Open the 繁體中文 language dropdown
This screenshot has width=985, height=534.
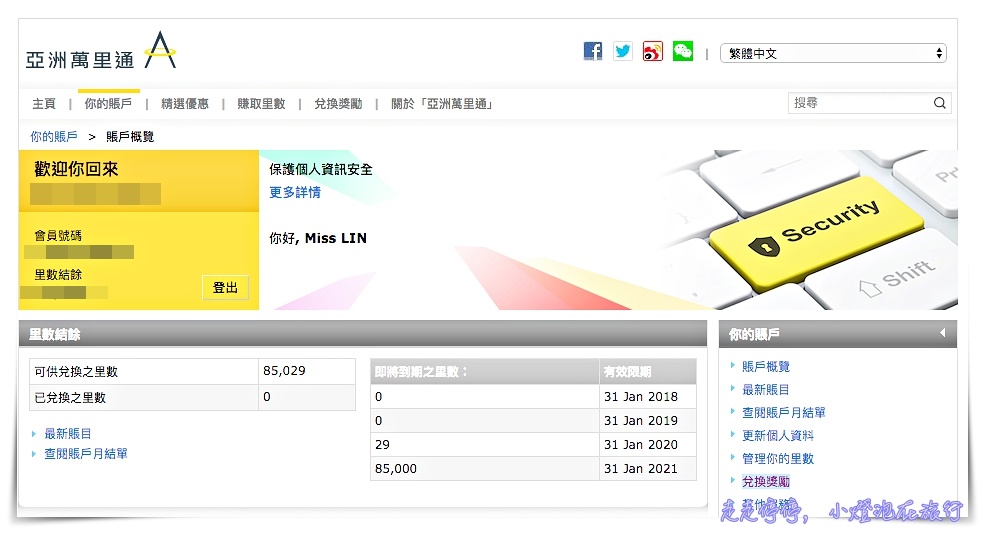pos(833,53)
